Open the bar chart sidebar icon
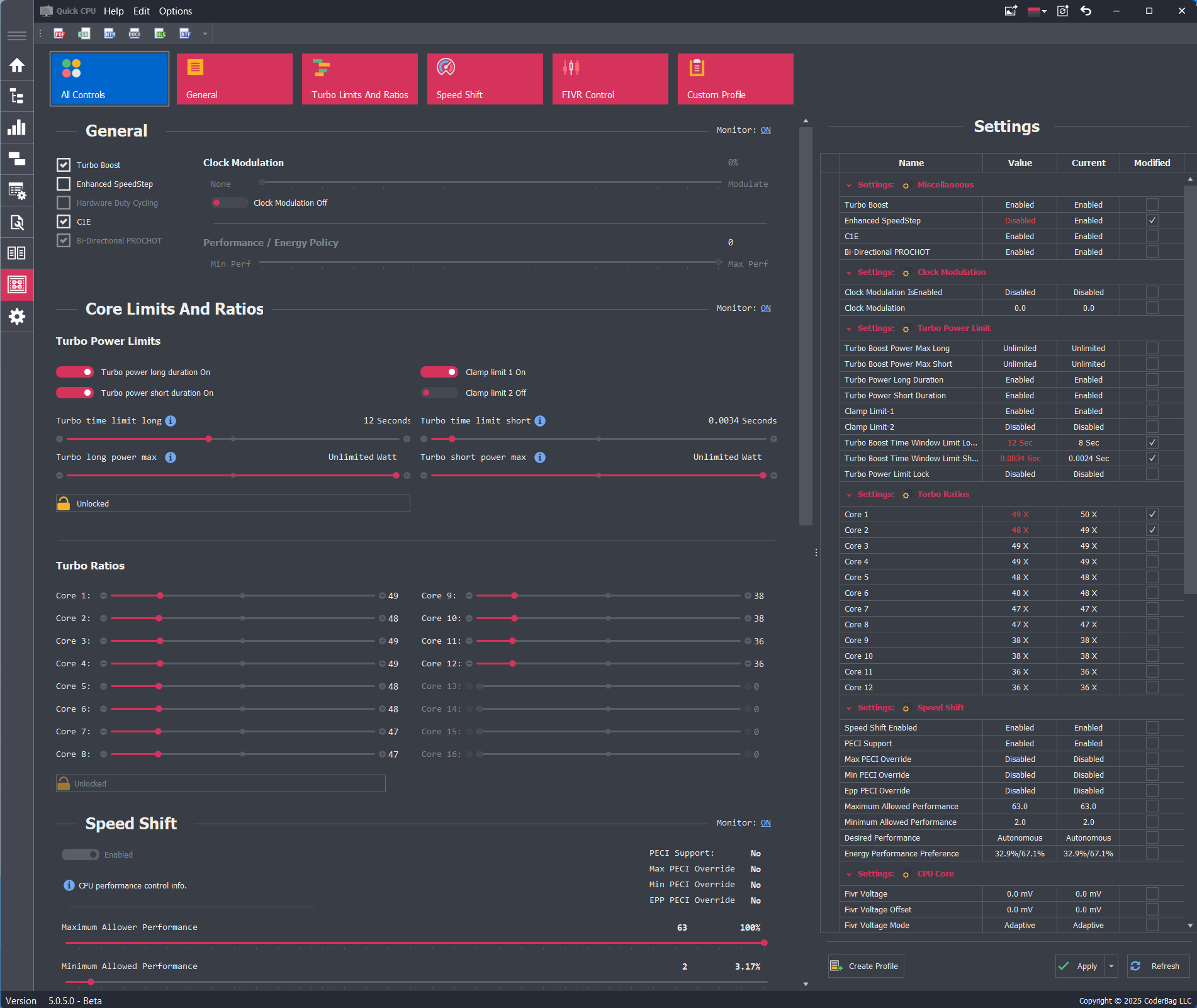Screen dimensions: 1197x1008 tap(17, 128)
